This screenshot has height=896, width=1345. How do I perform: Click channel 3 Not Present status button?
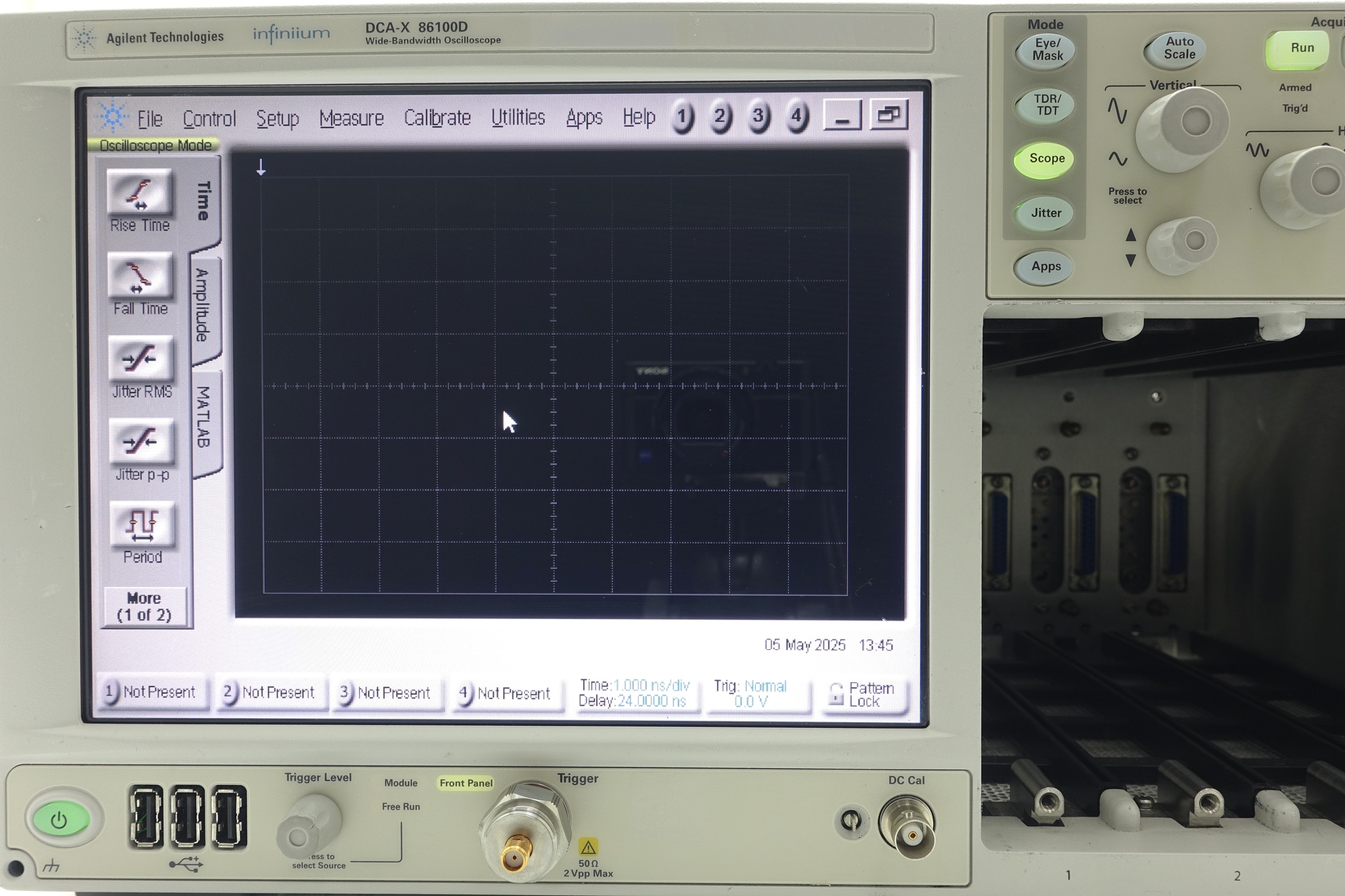[x=387, y=693]
